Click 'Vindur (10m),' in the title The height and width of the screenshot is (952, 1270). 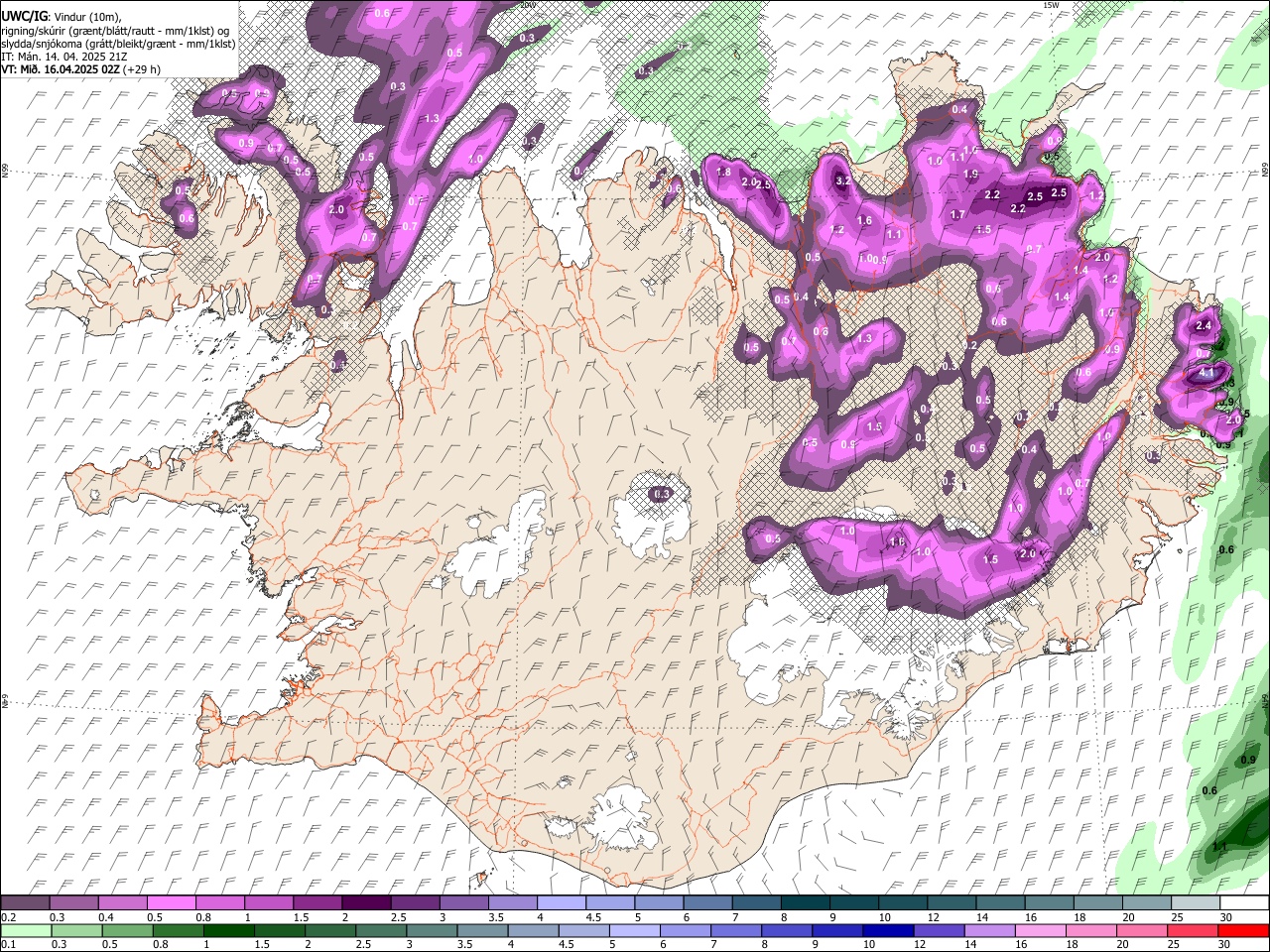coord(86,18)
